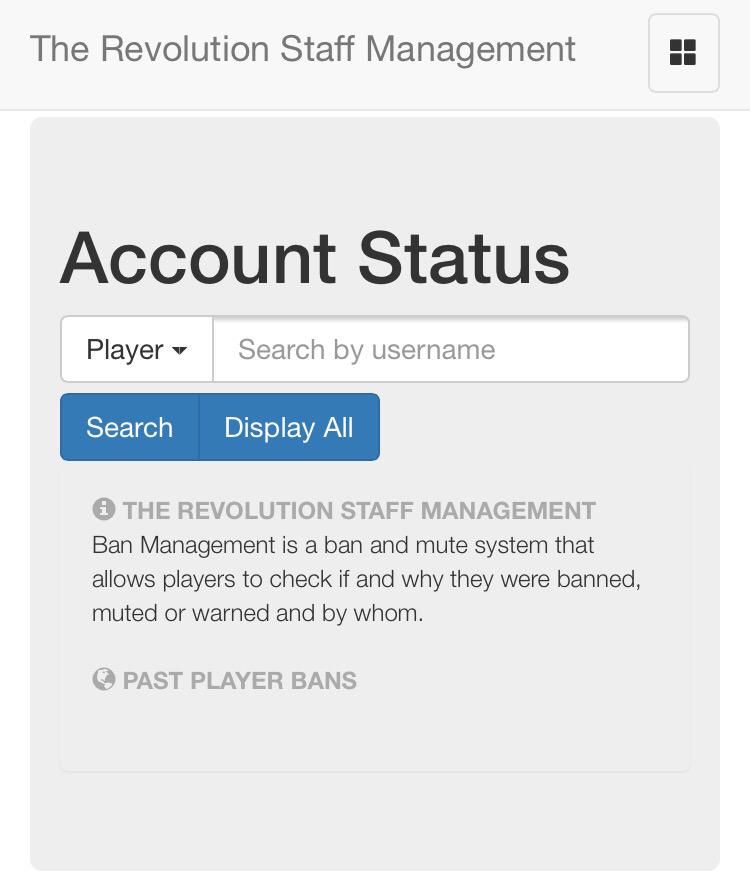Screen dimensions: 750x888
Task: Click the Ban Management description paragraph
Action: [x=367, y=579]
